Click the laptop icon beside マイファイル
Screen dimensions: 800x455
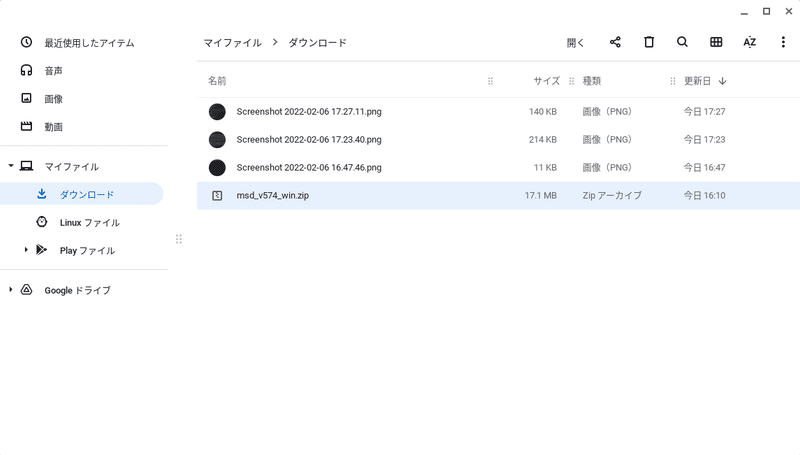[x=27, y=166]
